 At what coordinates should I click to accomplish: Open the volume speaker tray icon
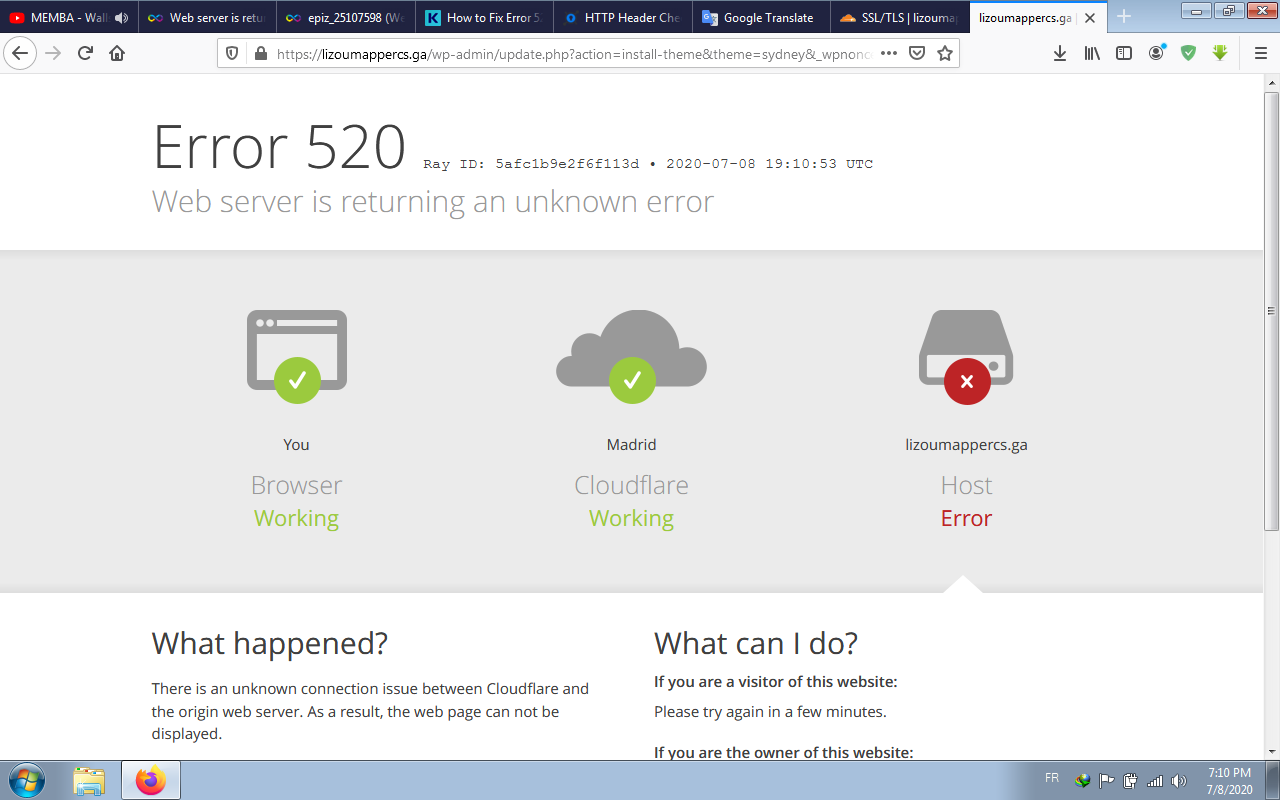point(1179,781)
